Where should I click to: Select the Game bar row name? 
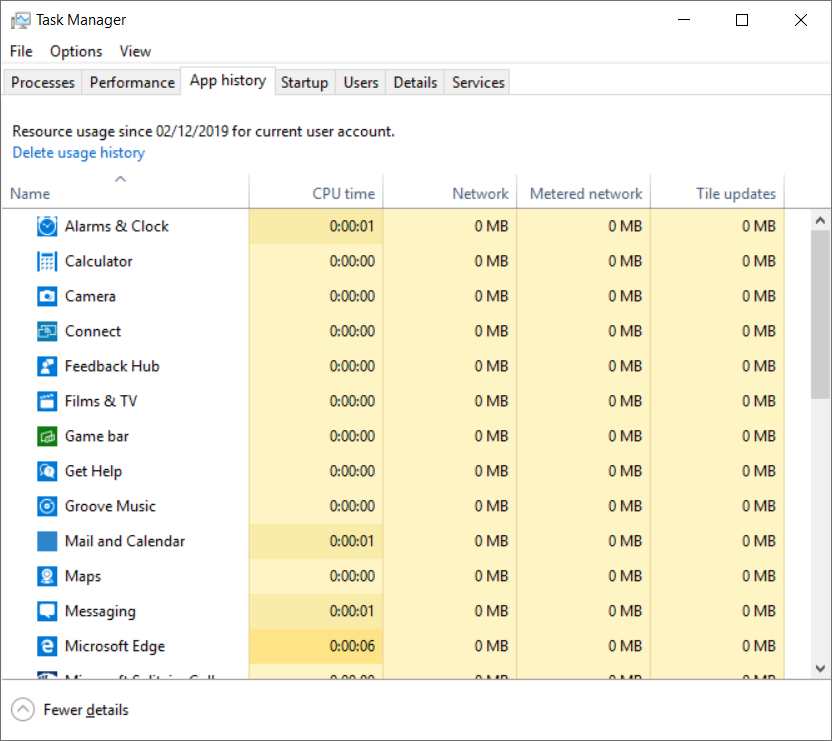click(x=97, y=436)
